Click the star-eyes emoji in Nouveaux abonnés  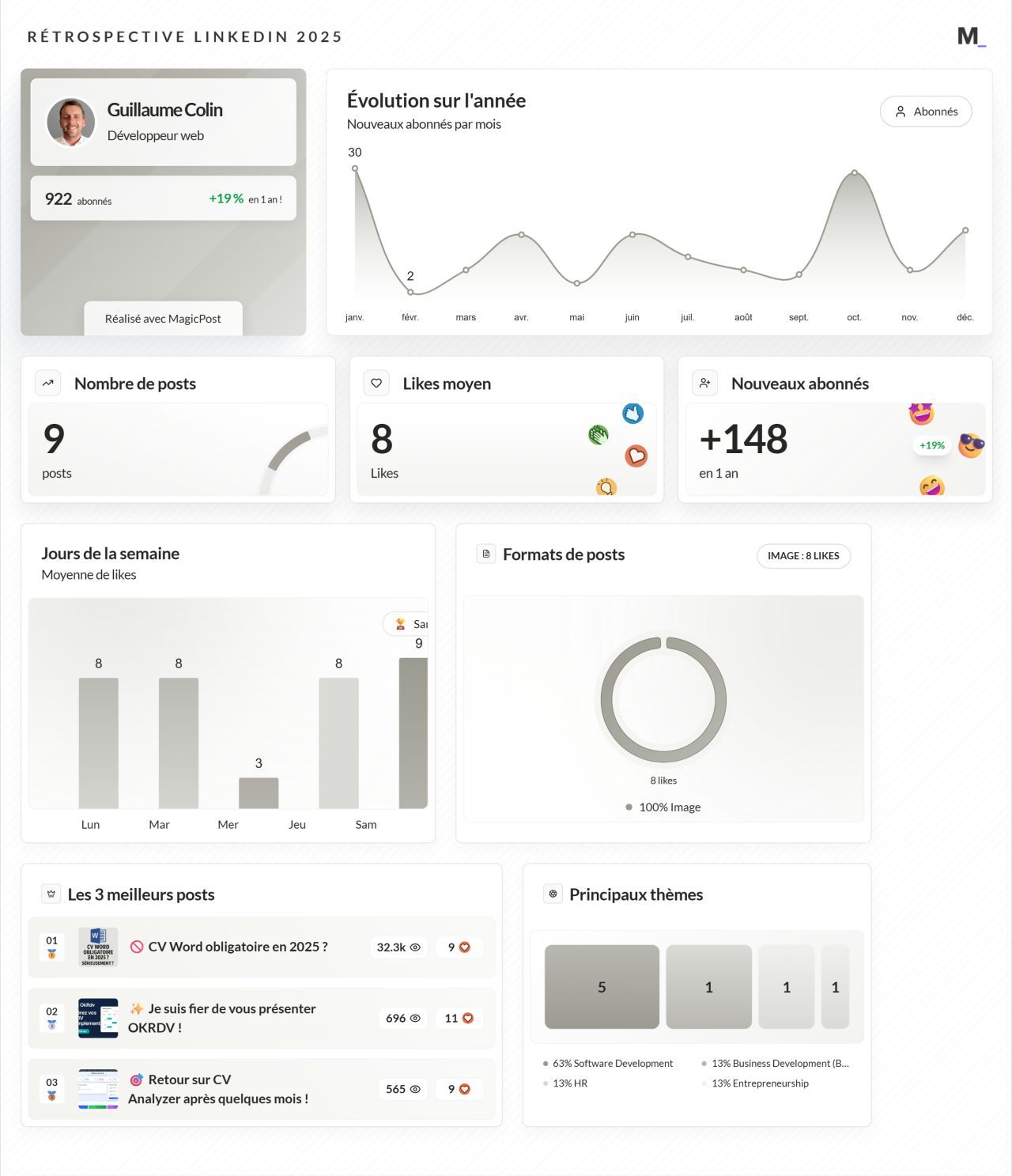tap(922, 413)
